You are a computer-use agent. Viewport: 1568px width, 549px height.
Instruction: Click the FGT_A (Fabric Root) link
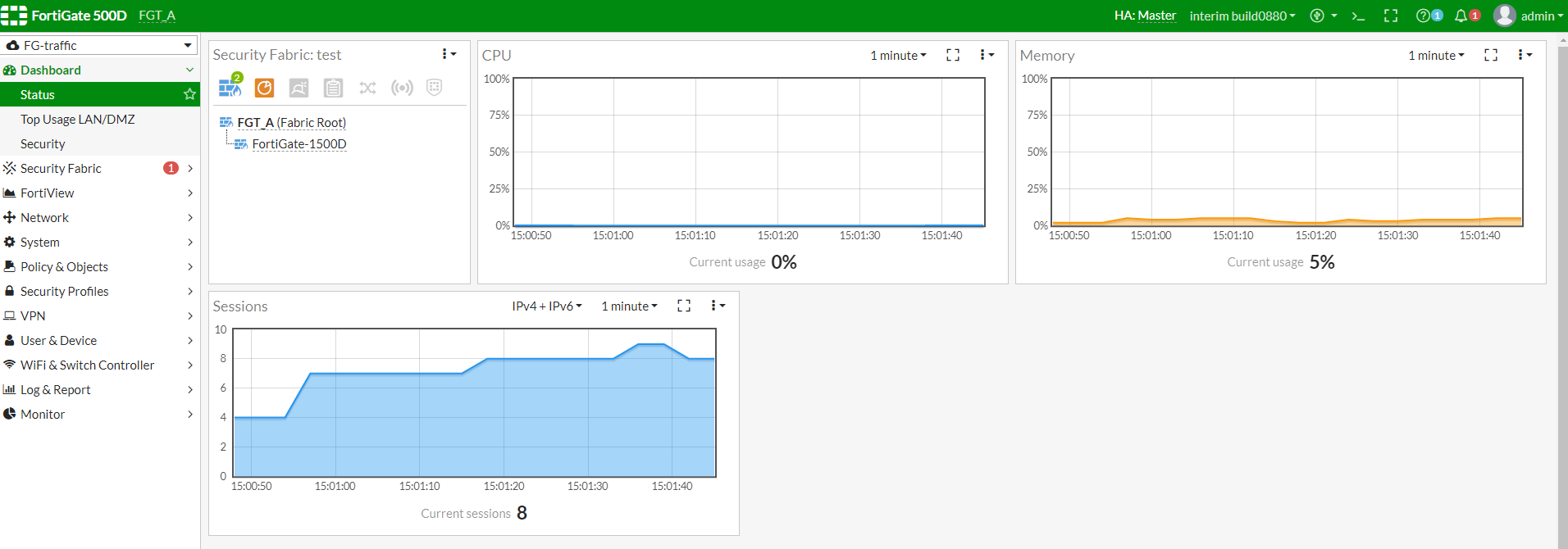291,122
